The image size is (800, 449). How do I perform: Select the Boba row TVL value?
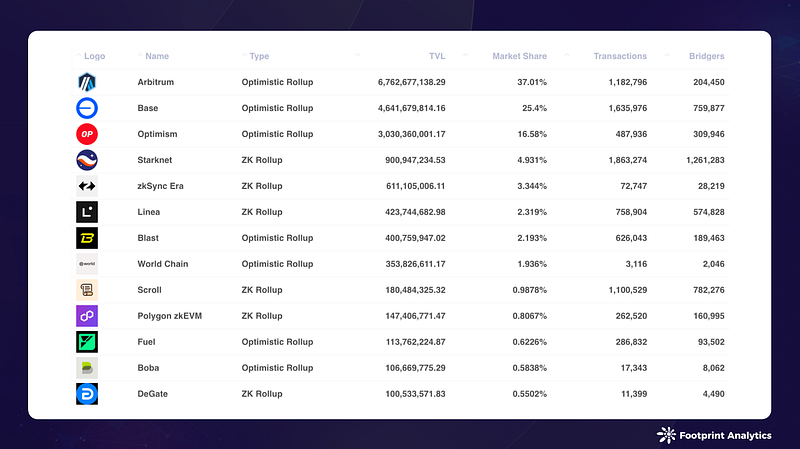click(x=412, y=368)
